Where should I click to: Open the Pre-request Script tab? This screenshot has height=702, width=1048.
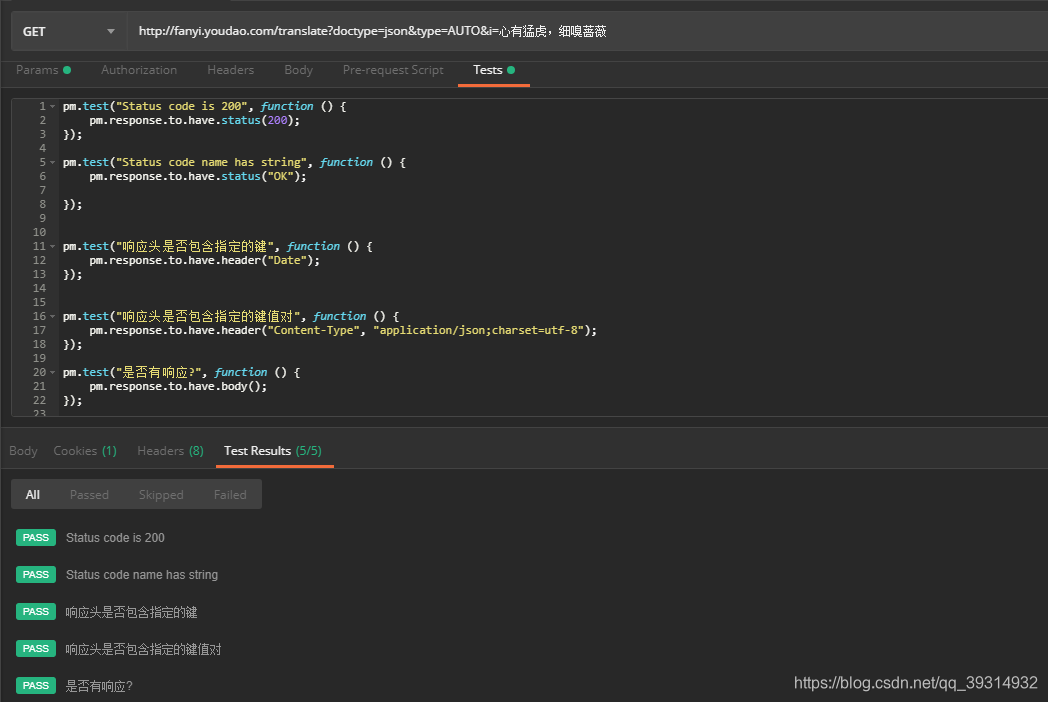[x=393, y=70]
